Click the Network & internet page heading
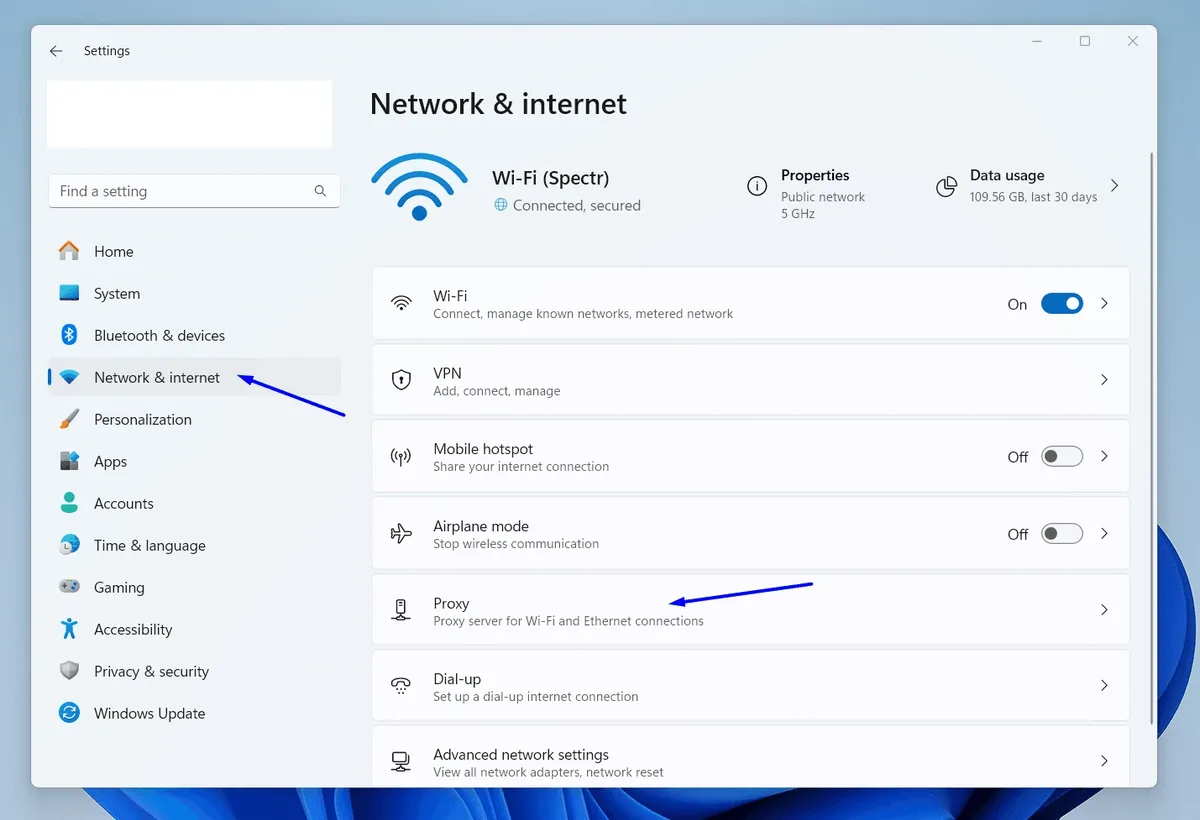Viewport: 1200px width, 820px height. tap(498, 104)
